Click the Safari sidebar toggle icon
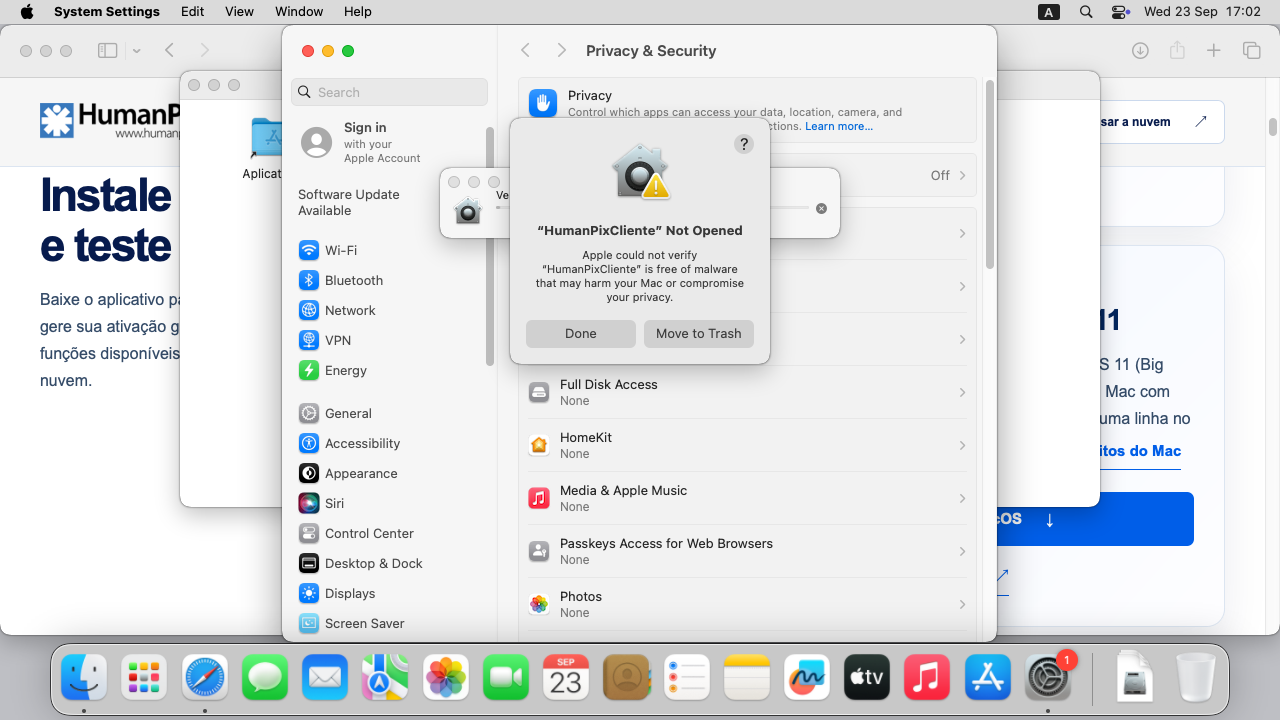This screenshot has width=1280, height=720. click(x=108, y=50)
